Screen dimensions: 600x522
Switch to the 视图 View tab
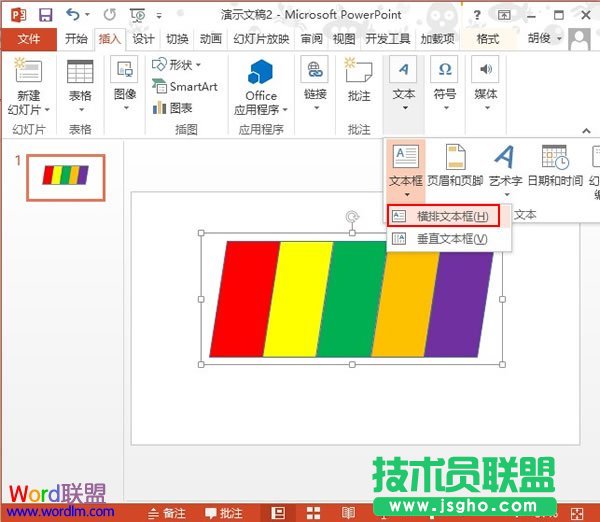(344, 39)
